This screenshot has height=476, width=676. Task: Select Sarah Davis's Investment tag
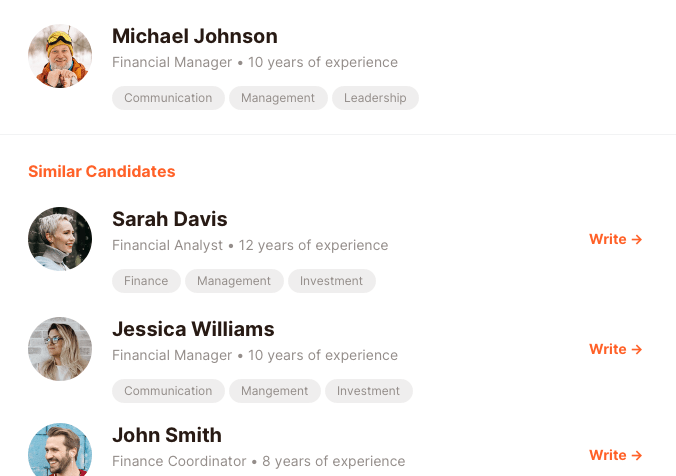(x=332, y=281)
